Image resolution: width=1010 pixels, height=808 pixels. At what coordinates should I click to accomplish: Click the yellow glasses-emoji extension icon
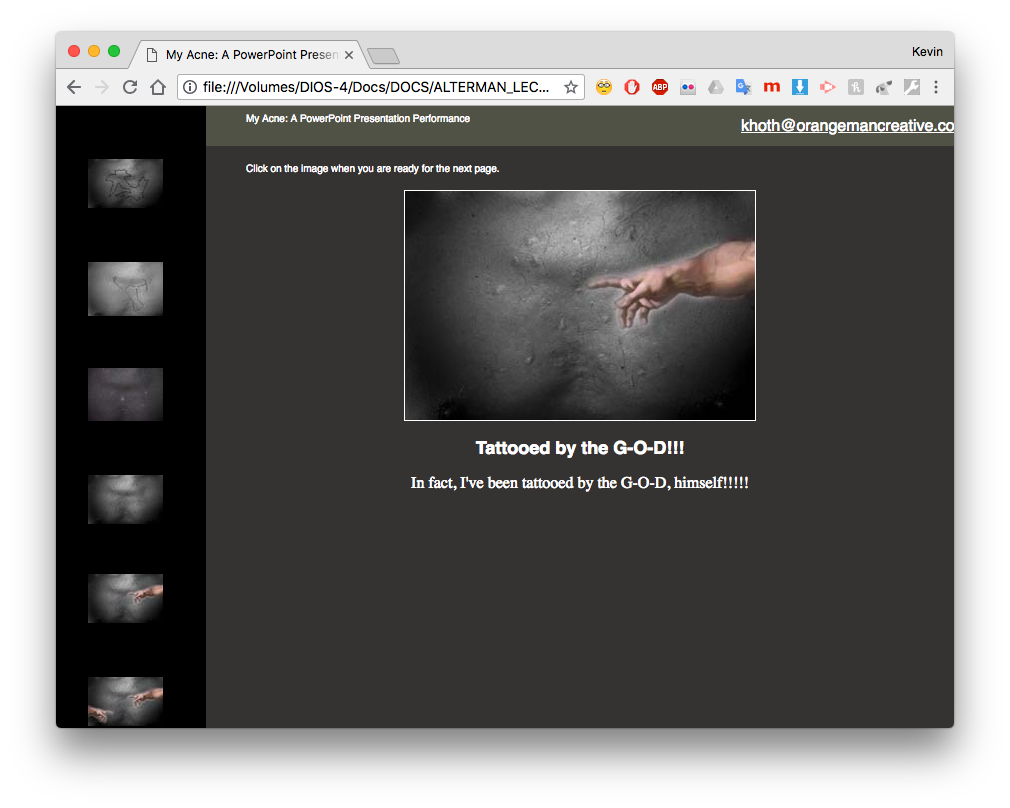pos(604,87)
